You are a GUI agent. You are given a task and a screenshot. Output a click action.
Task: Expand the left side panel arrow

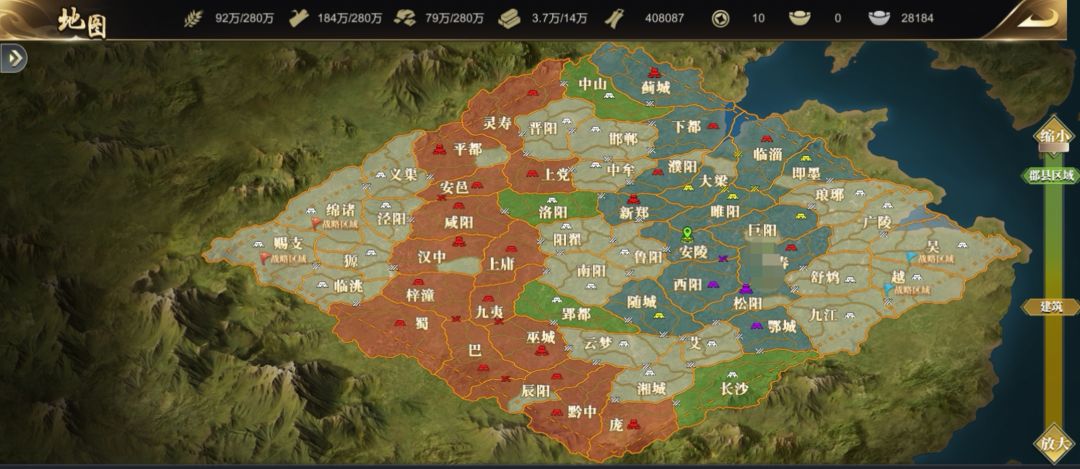tap(13, 59)
